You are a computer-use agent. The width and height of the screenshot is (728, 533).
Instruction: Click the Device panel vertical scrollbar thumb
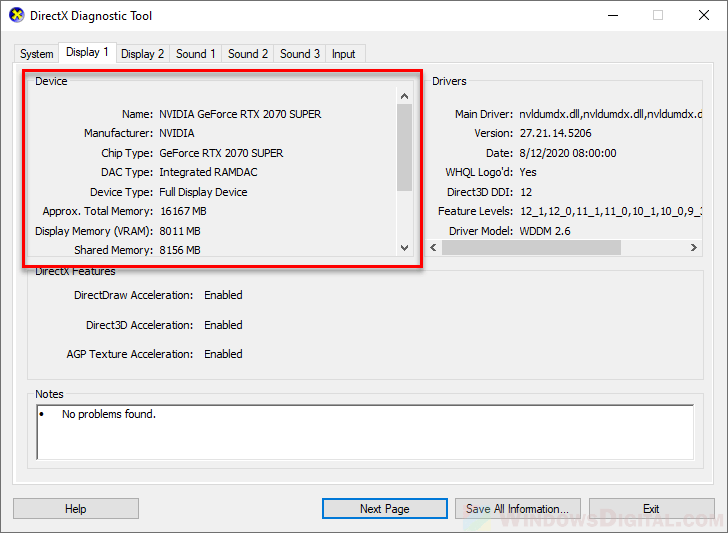click(x=404, y=147)
